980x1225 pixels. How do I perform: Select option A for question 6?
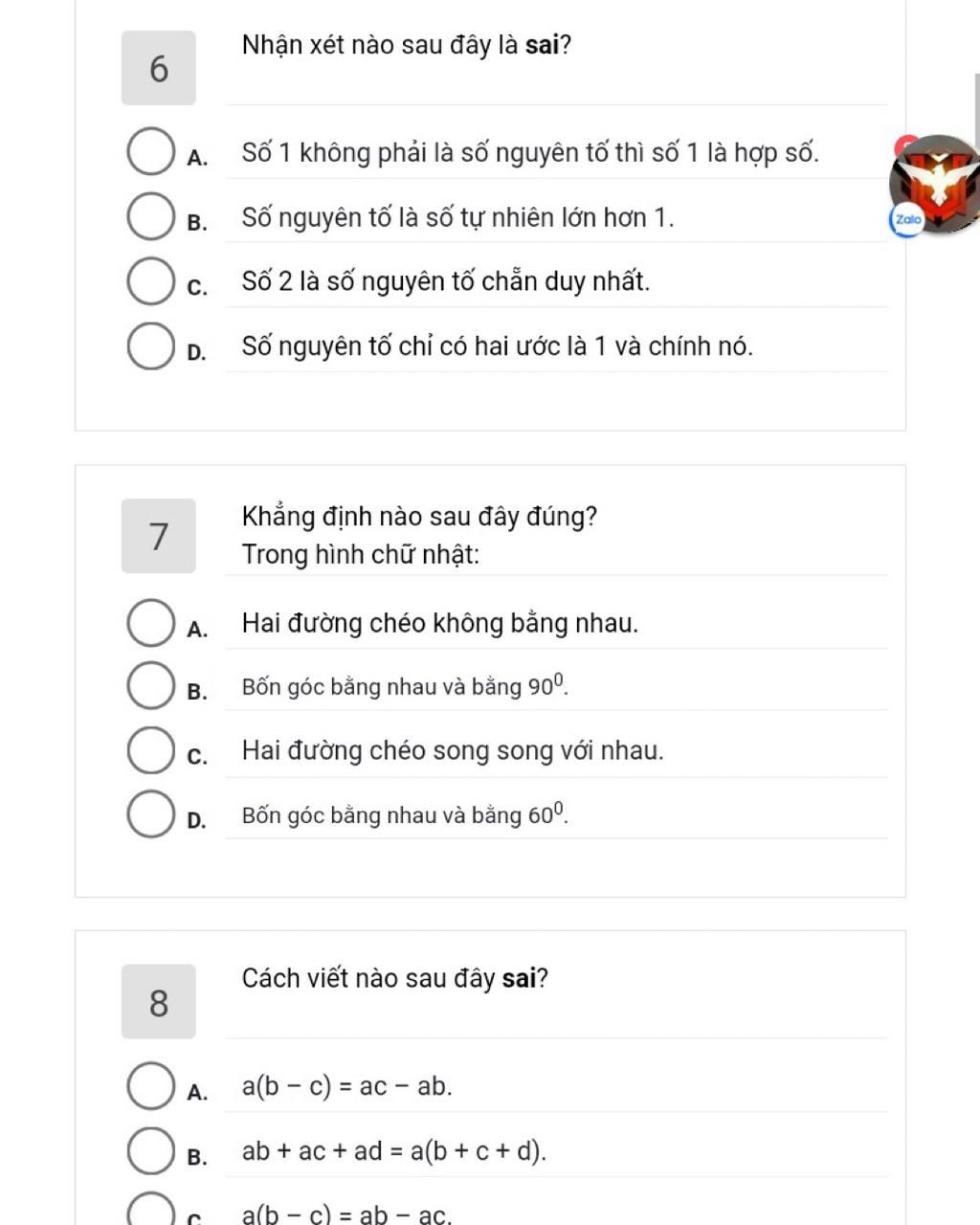(x=150, y=154)
